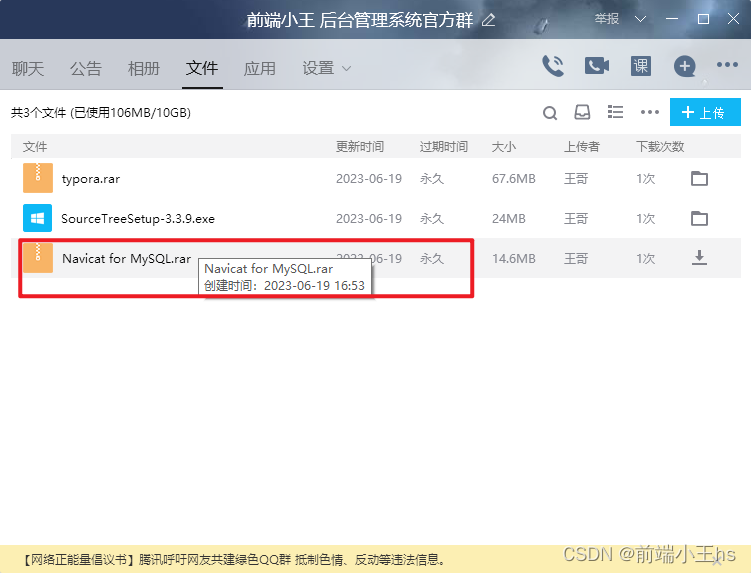Open the 应用 tab
The width and height of the screenshot is (751, 573).
click(260, 69)
